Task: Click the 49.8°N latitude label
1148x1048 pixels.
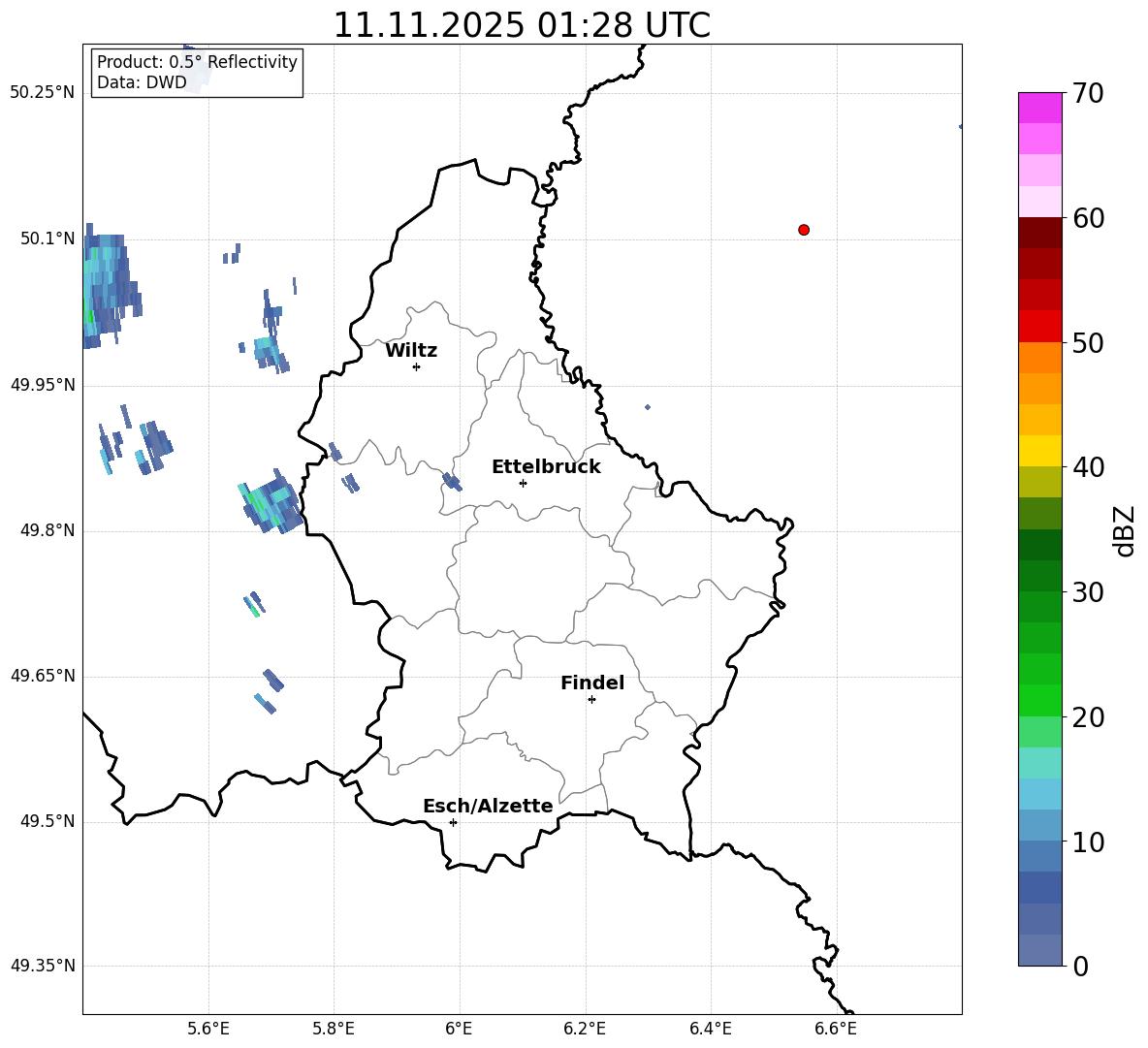Action: point(48,530)
